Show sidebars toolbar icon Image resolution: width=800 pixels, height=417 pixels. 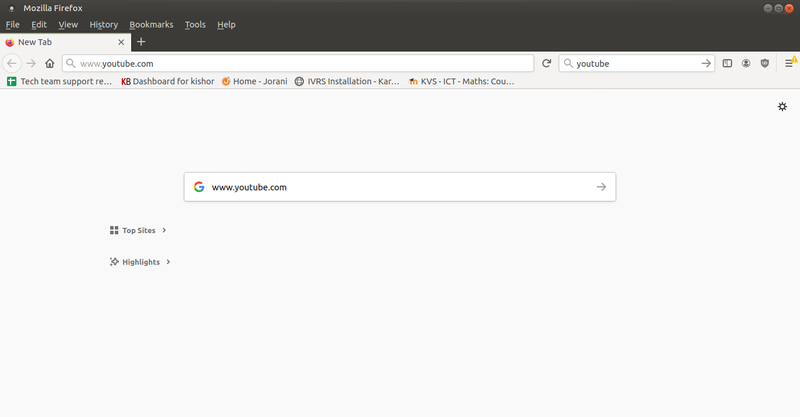(727, 63)
